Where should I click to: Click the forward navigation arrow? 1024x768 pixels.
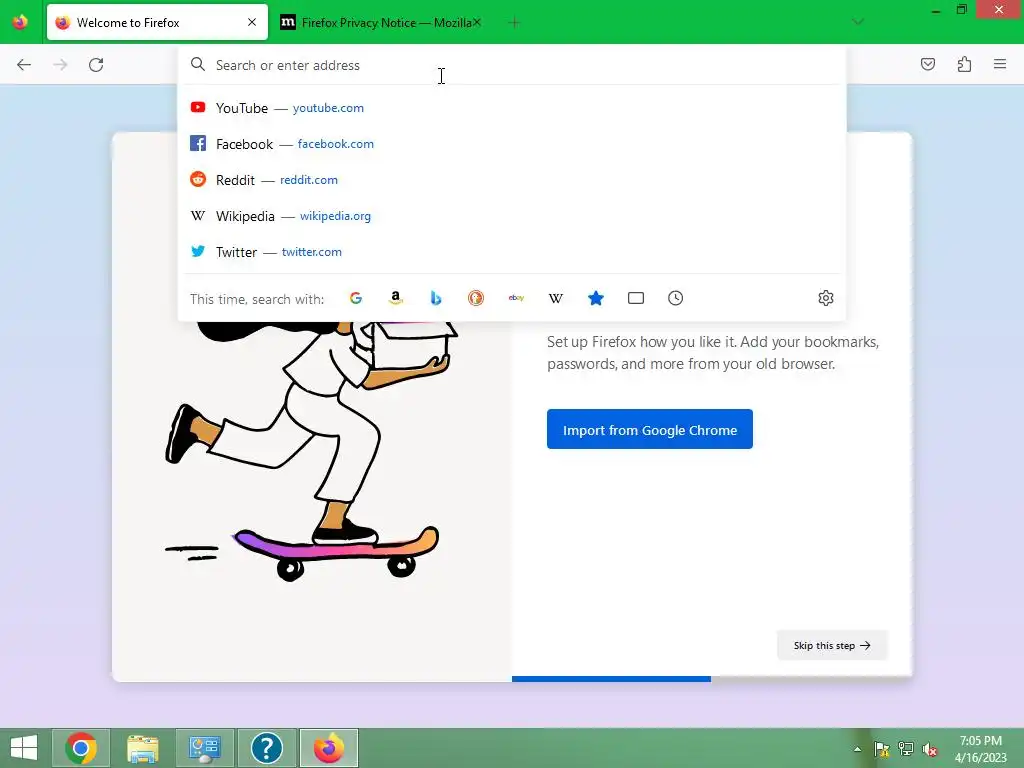(60, 65)
